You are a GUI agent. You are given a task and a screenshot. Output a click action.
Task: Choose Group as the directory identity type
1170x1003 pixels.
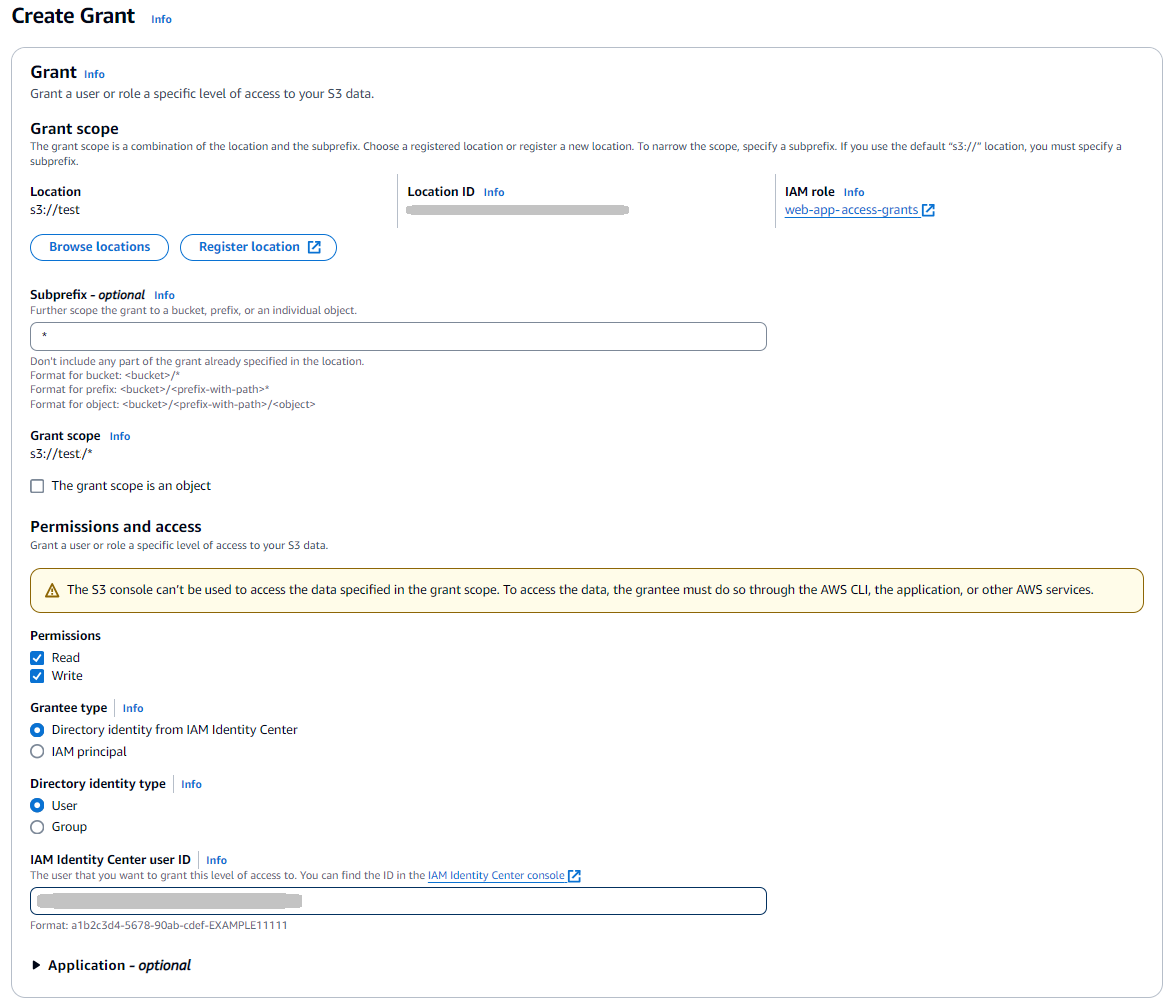click(37, 827)
